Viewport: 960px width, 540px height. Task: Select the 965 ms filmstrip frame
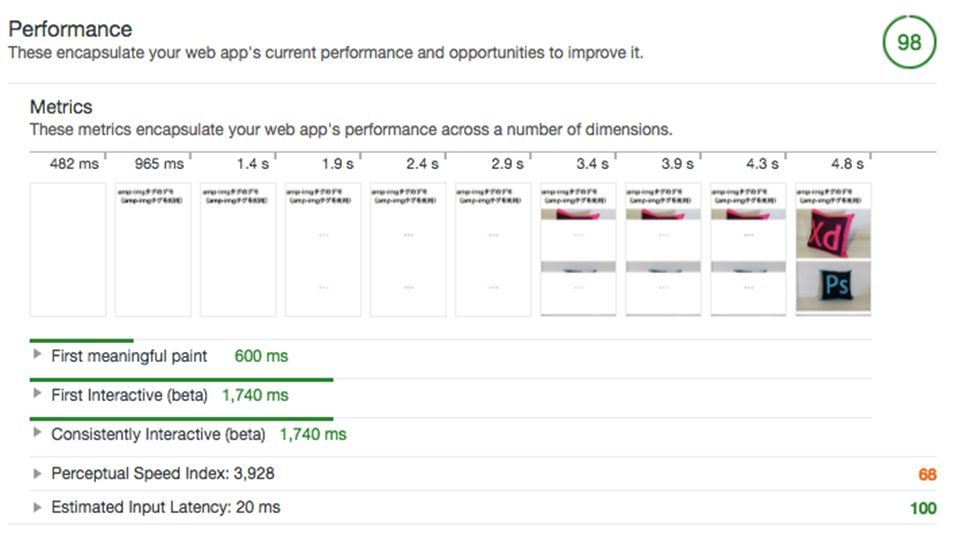153,249
